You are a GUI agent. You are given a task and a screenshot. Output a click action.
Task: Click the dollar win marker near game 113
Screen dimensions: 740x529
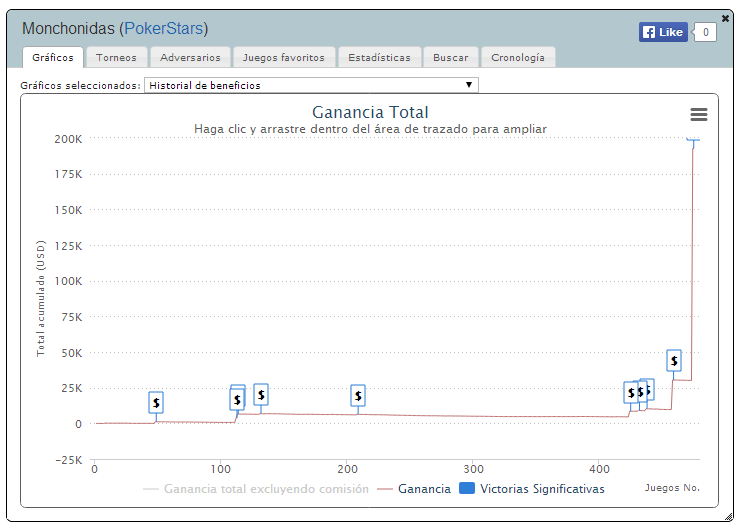click(x=237, y=400)
